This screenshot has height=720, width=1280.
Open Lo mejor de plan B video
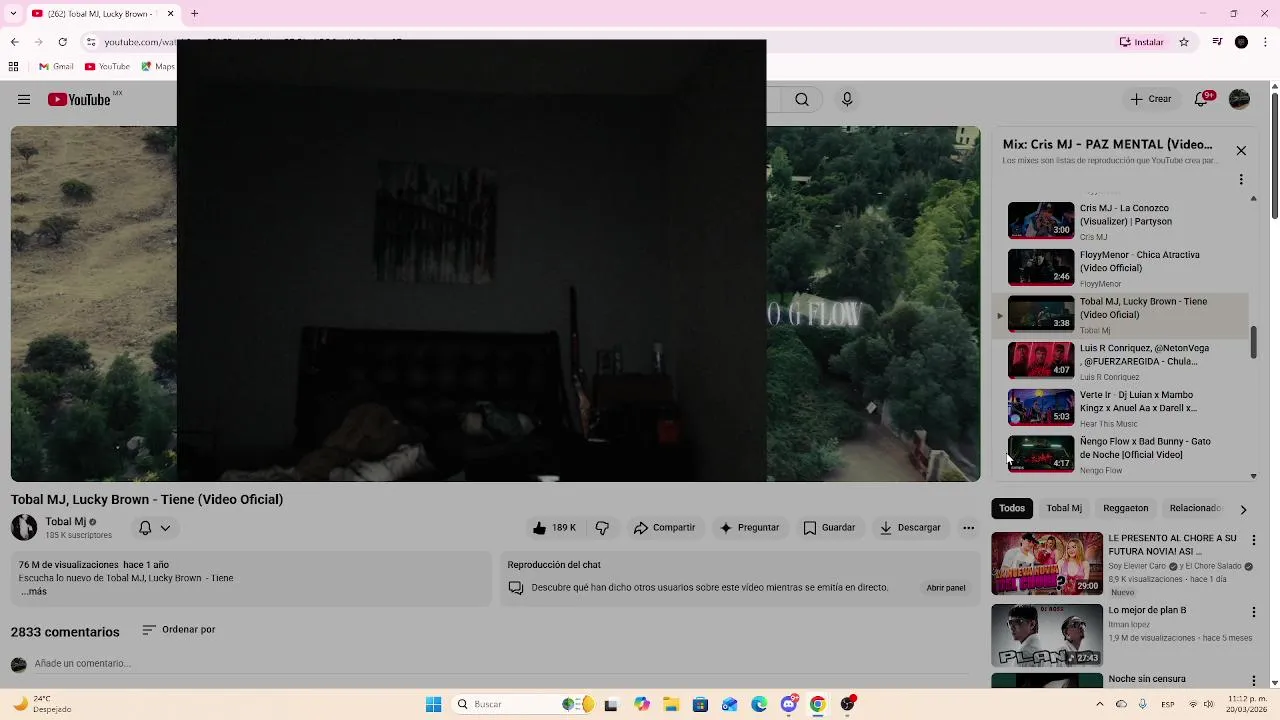point(1047,636)
